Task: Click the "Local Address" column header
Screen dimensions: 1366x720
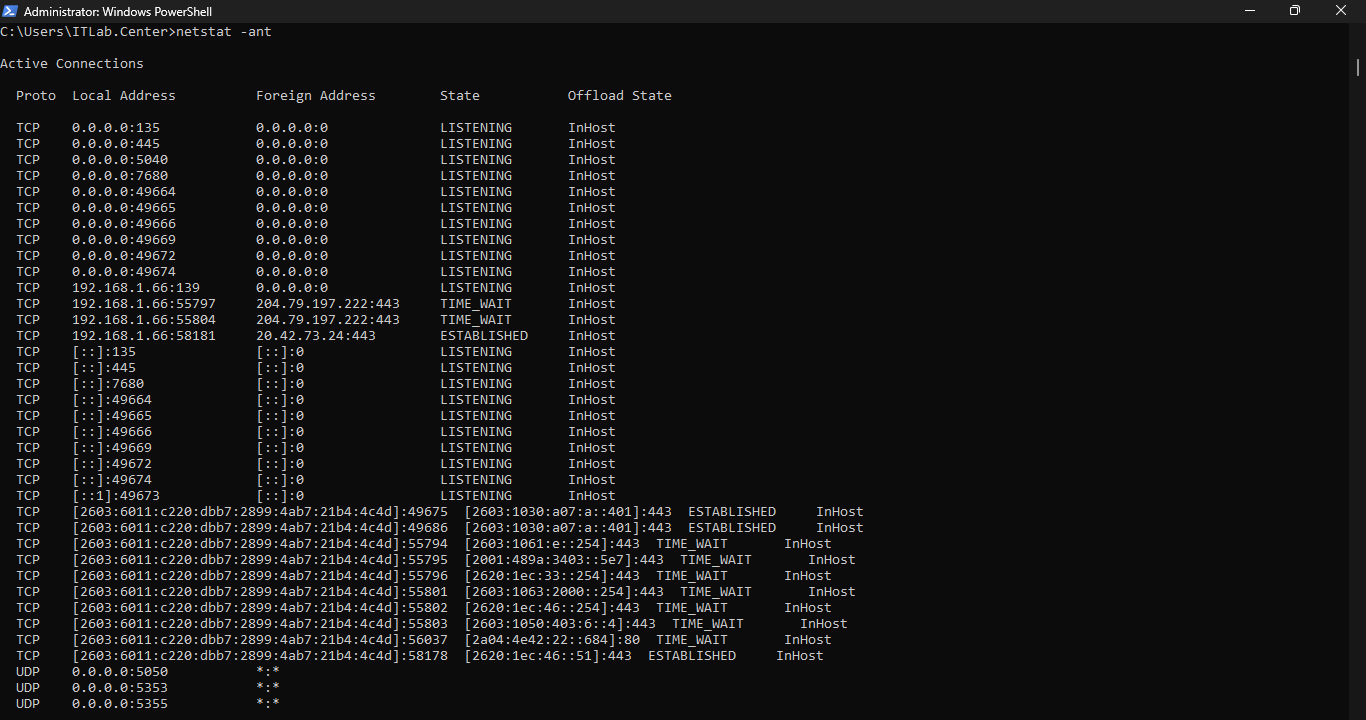Action: tap(124, 96)
